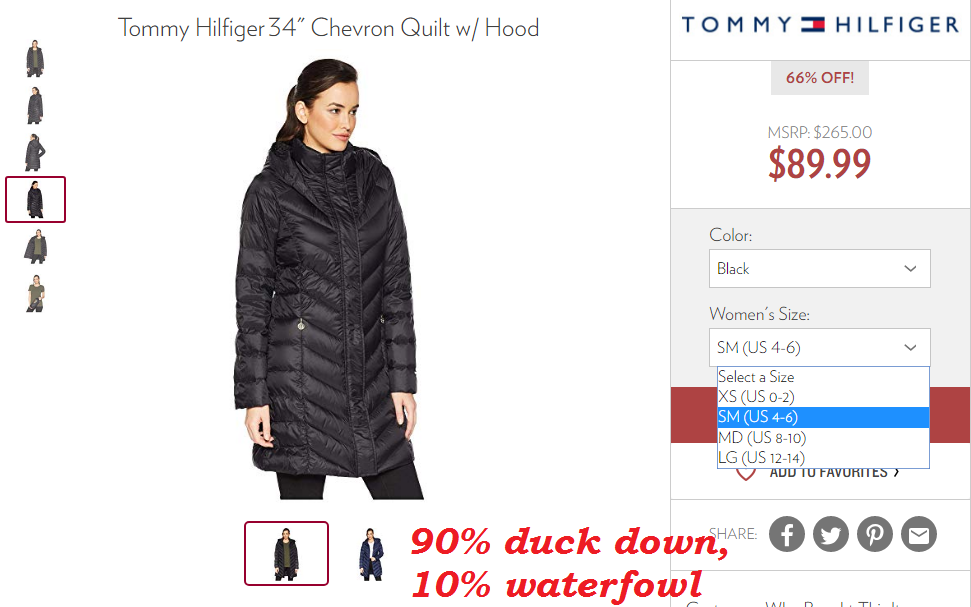Share product on Facebook
This screenshot has width=971, height=607.
[x=786, y=534]
